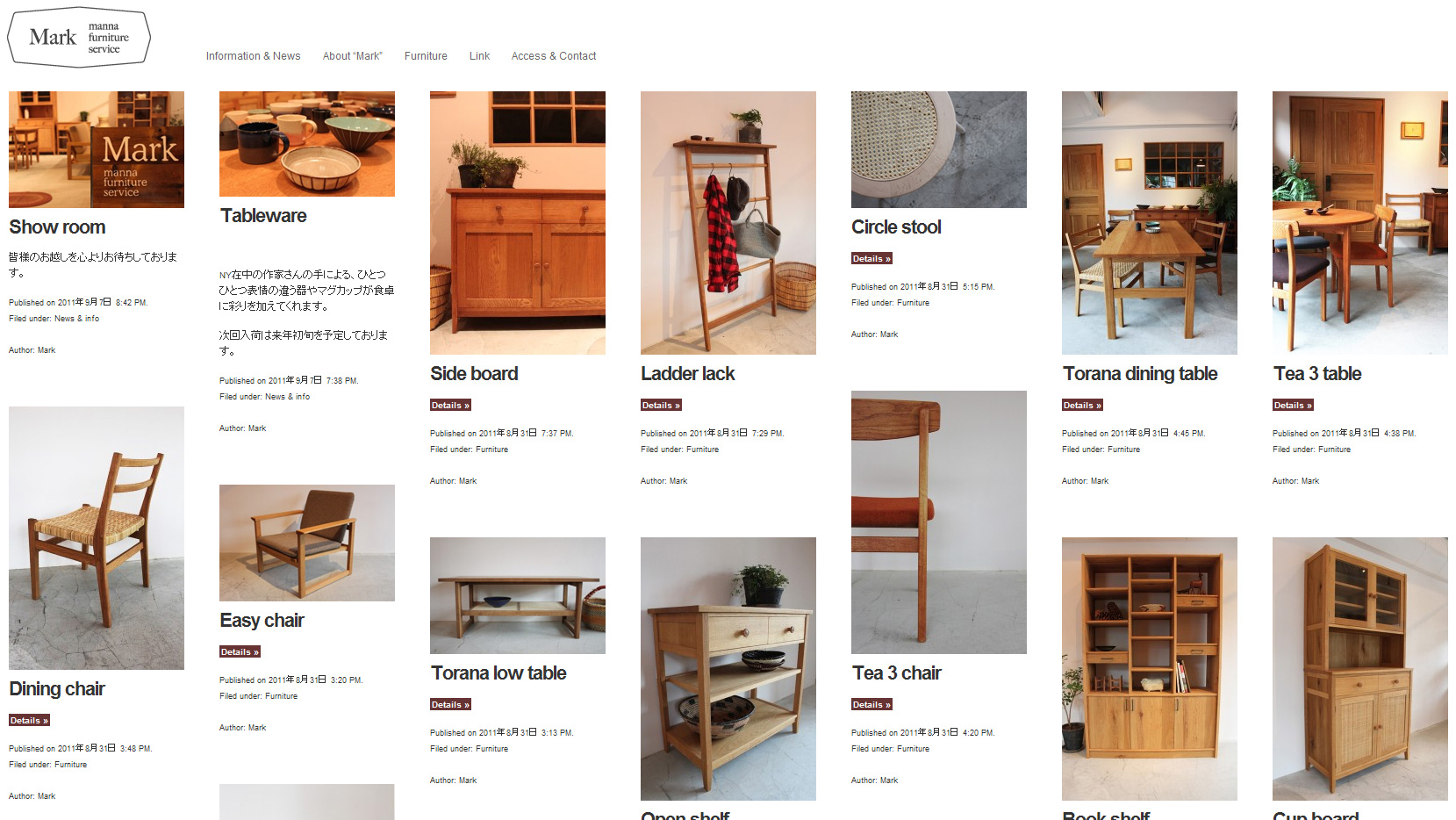Viewport: 1456px width, 820px height.
Task: Open the Dining chair photo
Action: point(97,538)
